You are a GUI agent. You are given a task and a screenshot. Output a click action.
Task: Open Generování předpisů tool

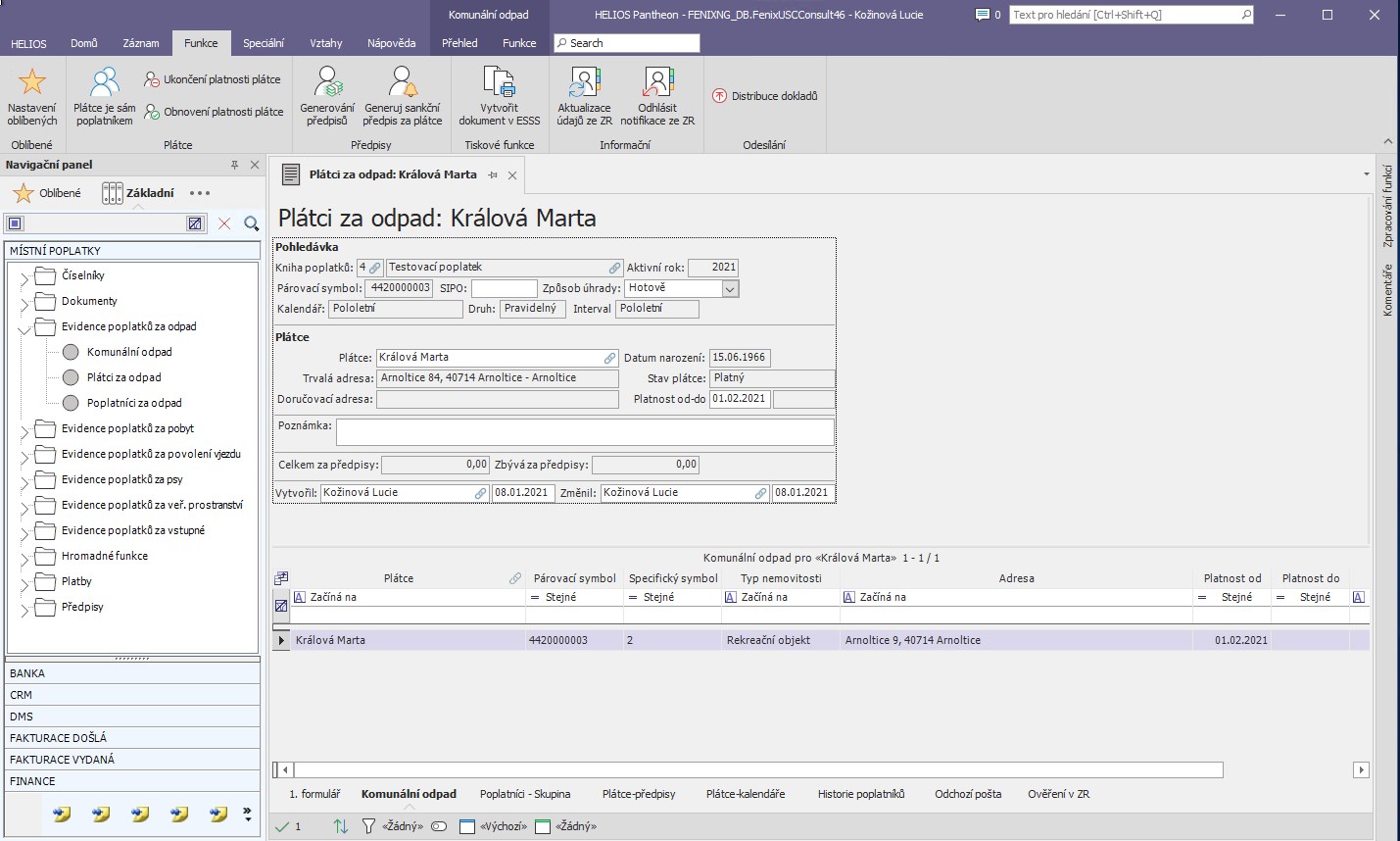[x=327, y=82]
